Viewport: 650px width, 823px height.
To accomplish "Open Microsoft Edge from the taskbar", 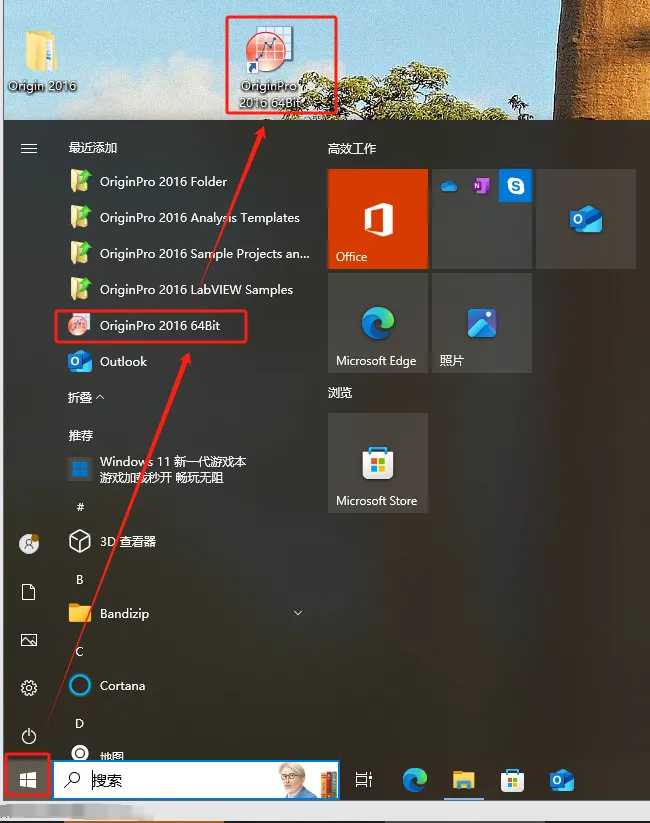I will [x=414, y=780].
